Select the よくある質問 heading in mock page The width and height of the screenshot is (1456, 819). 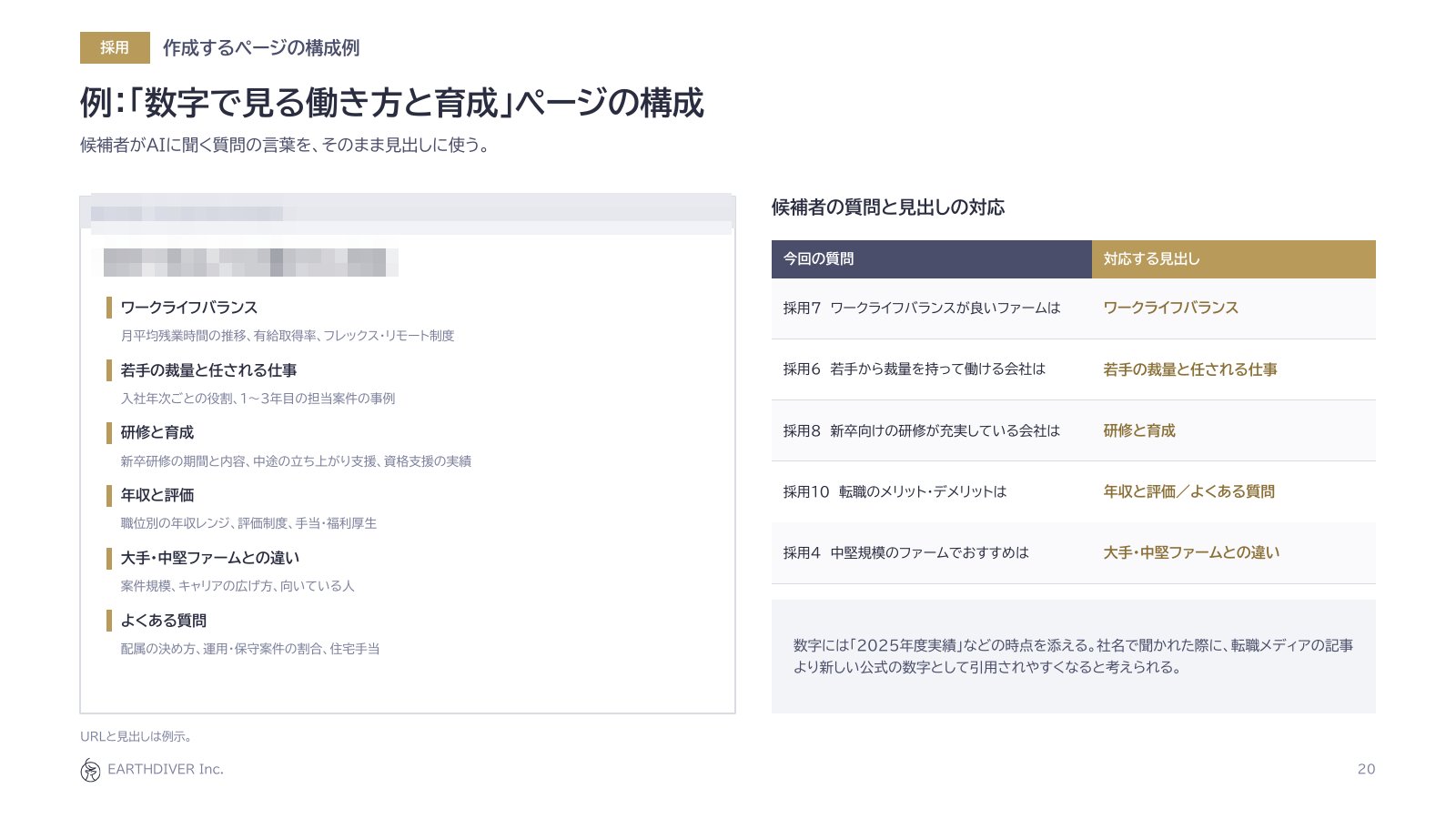pos(164,621)
